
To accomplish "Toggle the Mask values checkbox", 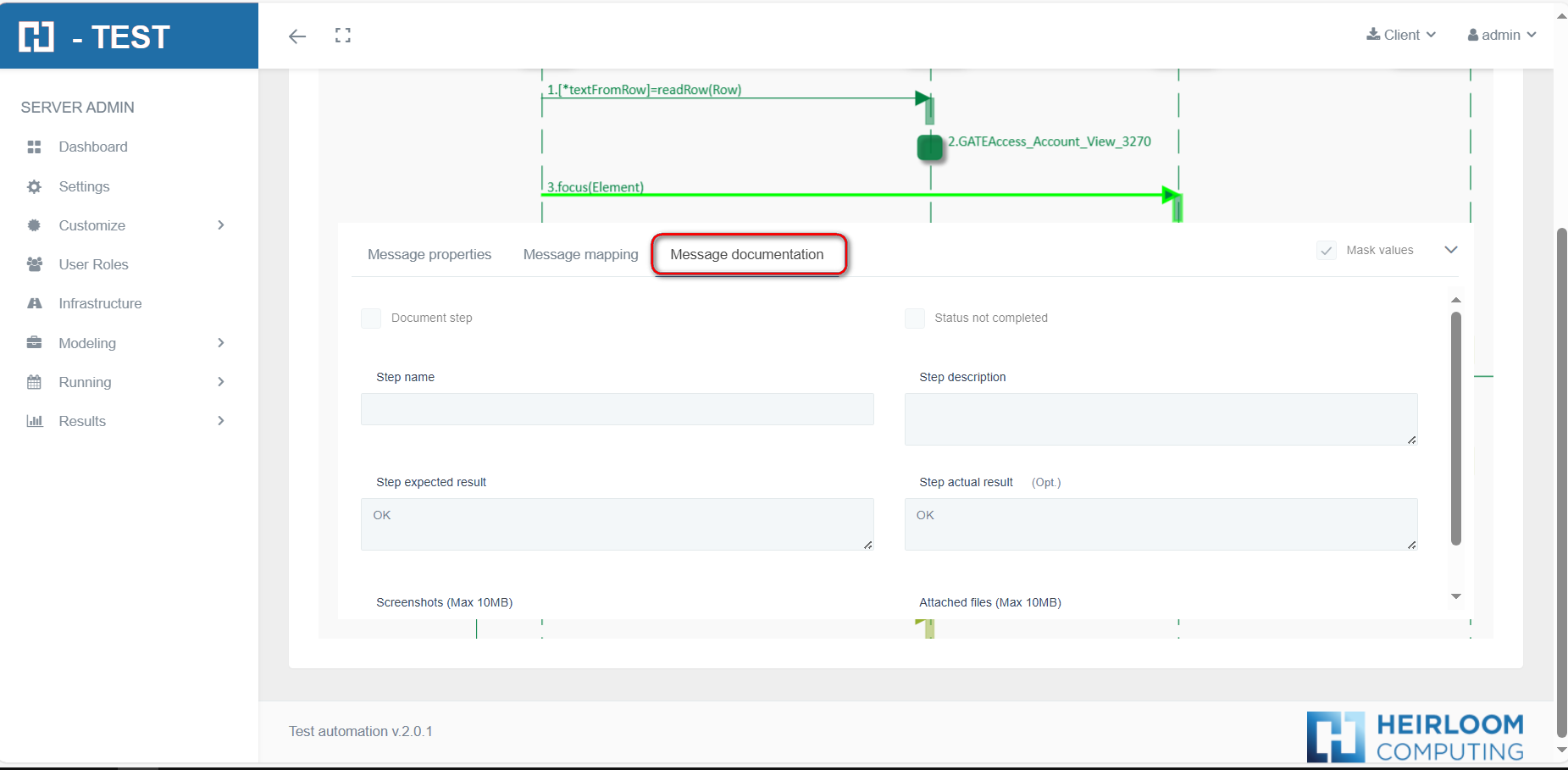I will pyautogui.click(x=1327, y=251).
